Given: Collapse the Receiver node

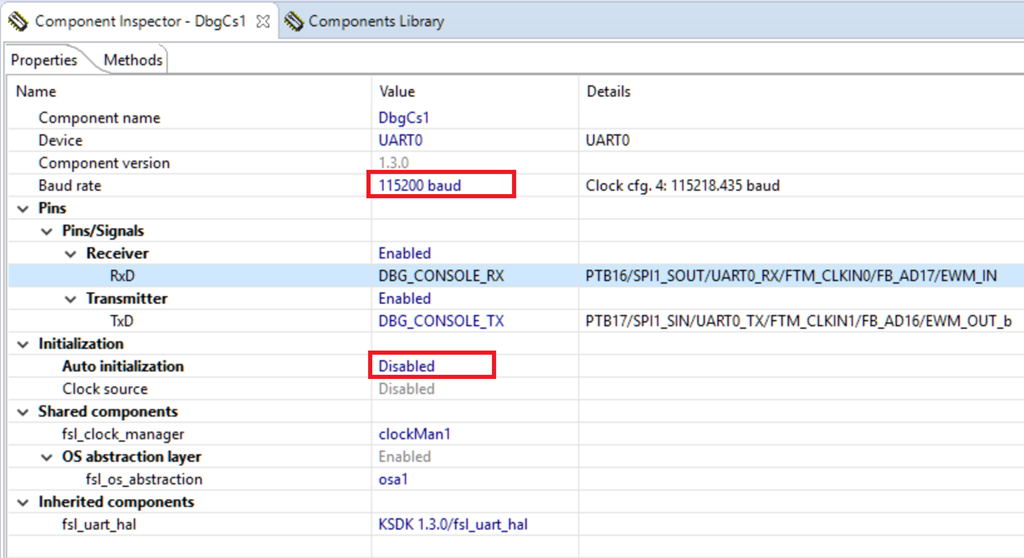Looking at the screenshot, I should pos(70,254).
